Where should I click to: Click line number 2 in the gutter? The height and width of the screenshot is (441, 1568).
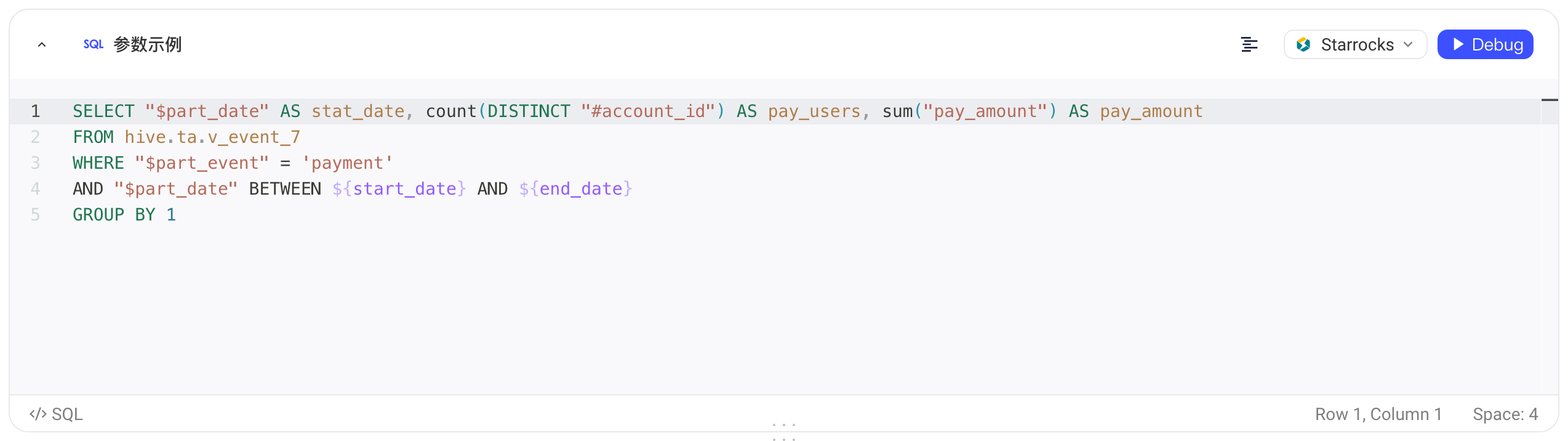pos(35,137)
